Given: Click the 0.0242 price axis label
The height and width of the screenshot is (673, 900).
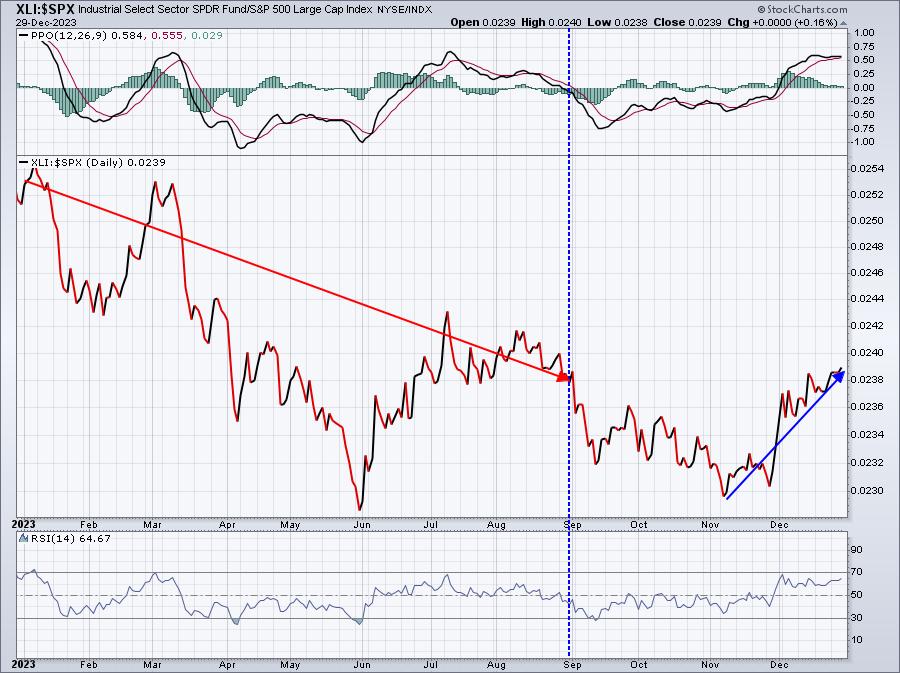Looking at the screenshot, I should pyautogui.click(x=867, y=325).
